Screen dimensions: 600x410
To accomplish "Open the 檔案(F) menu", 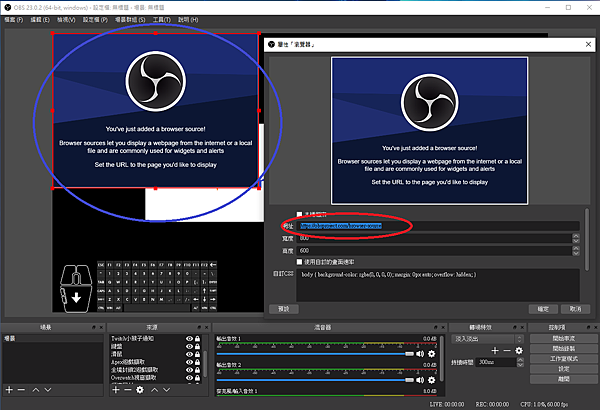I will coord(14,20).
